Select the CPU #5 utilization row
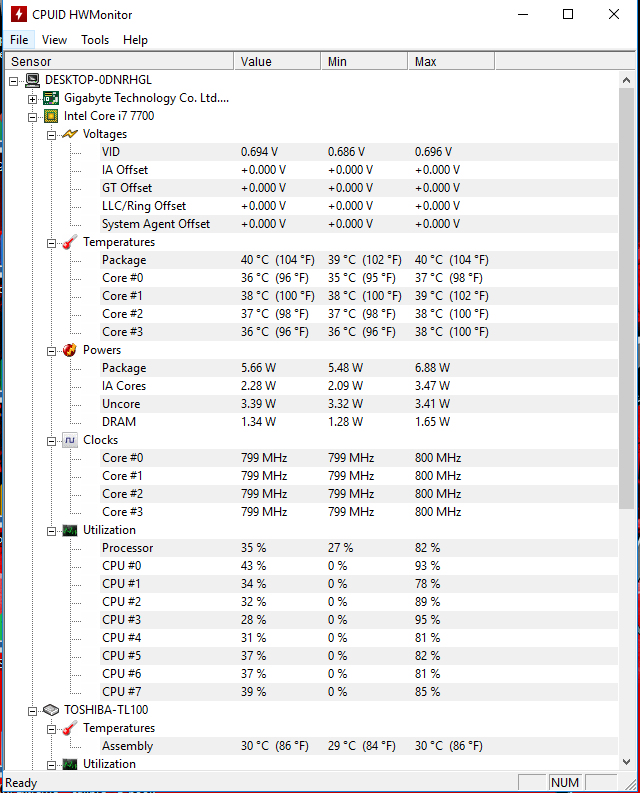 (359, 656)
